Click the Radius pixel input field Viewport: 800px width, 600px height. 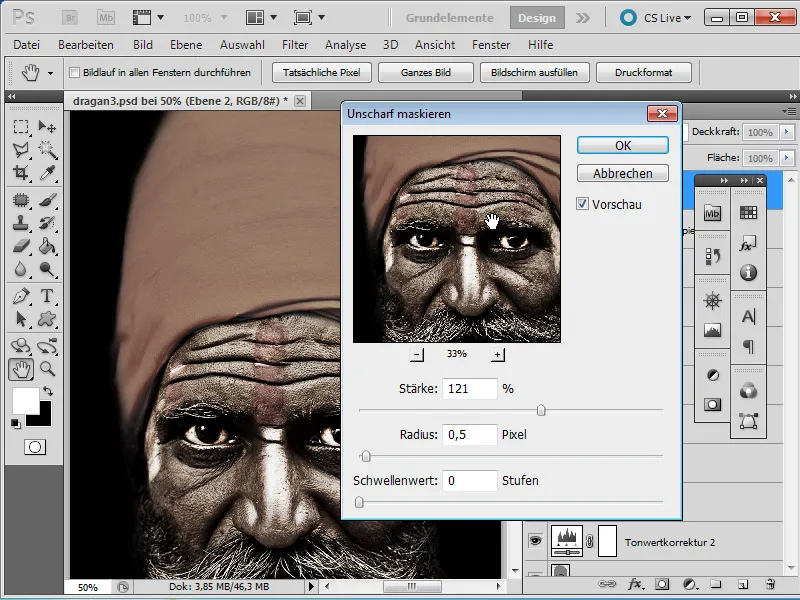[x=469, y=435]
